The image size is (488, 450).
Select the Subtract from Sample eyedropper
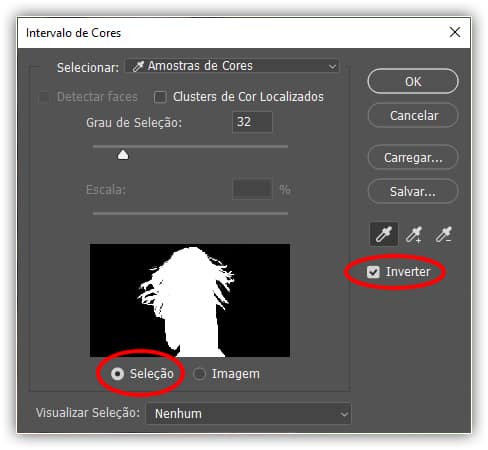click(x=444, y=234)
